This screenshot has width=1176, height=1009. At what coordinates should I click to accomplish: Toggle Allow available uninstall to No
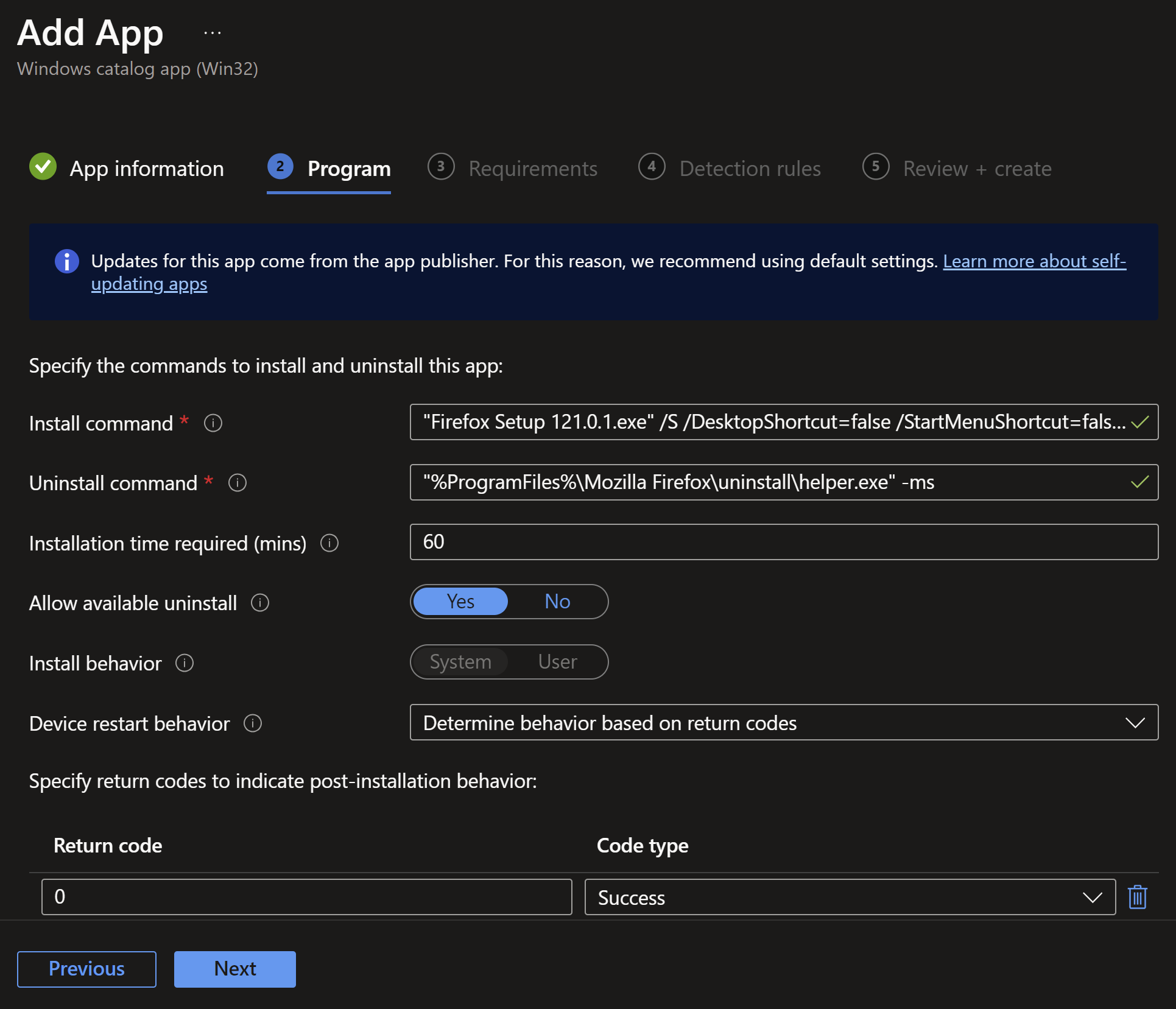pyautogui.click(x=556, y=601)
